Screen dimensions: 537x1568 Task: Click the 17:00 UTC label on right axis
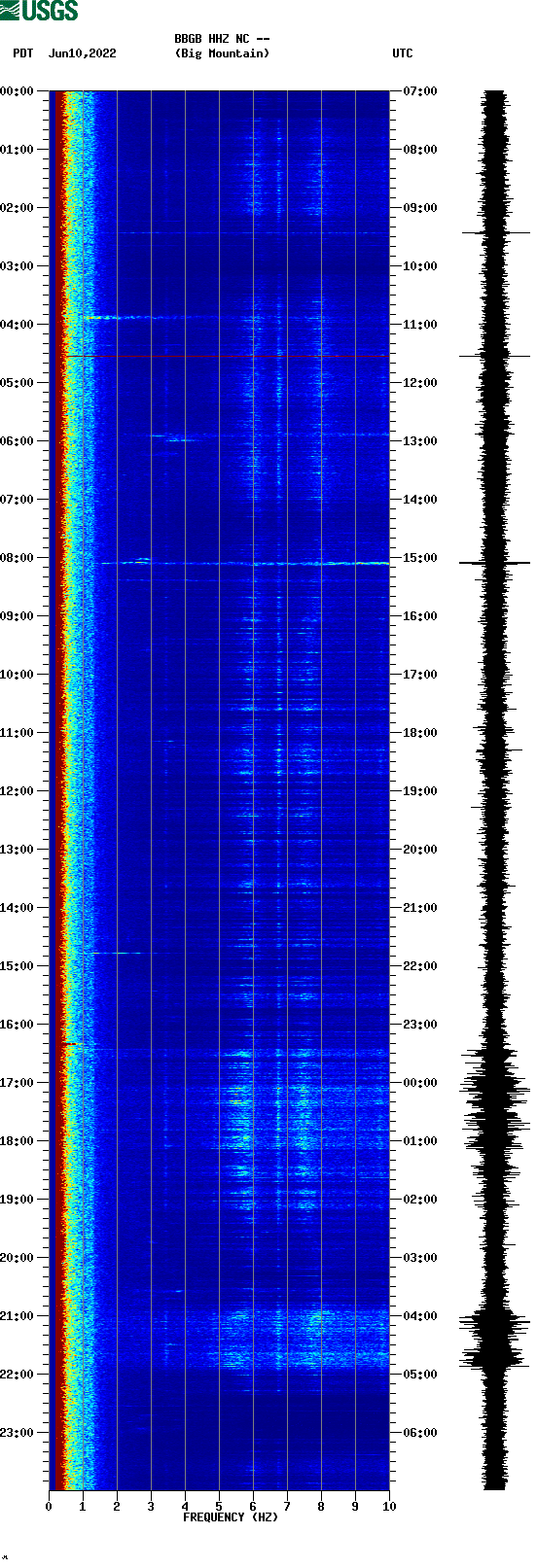[420, 675]
